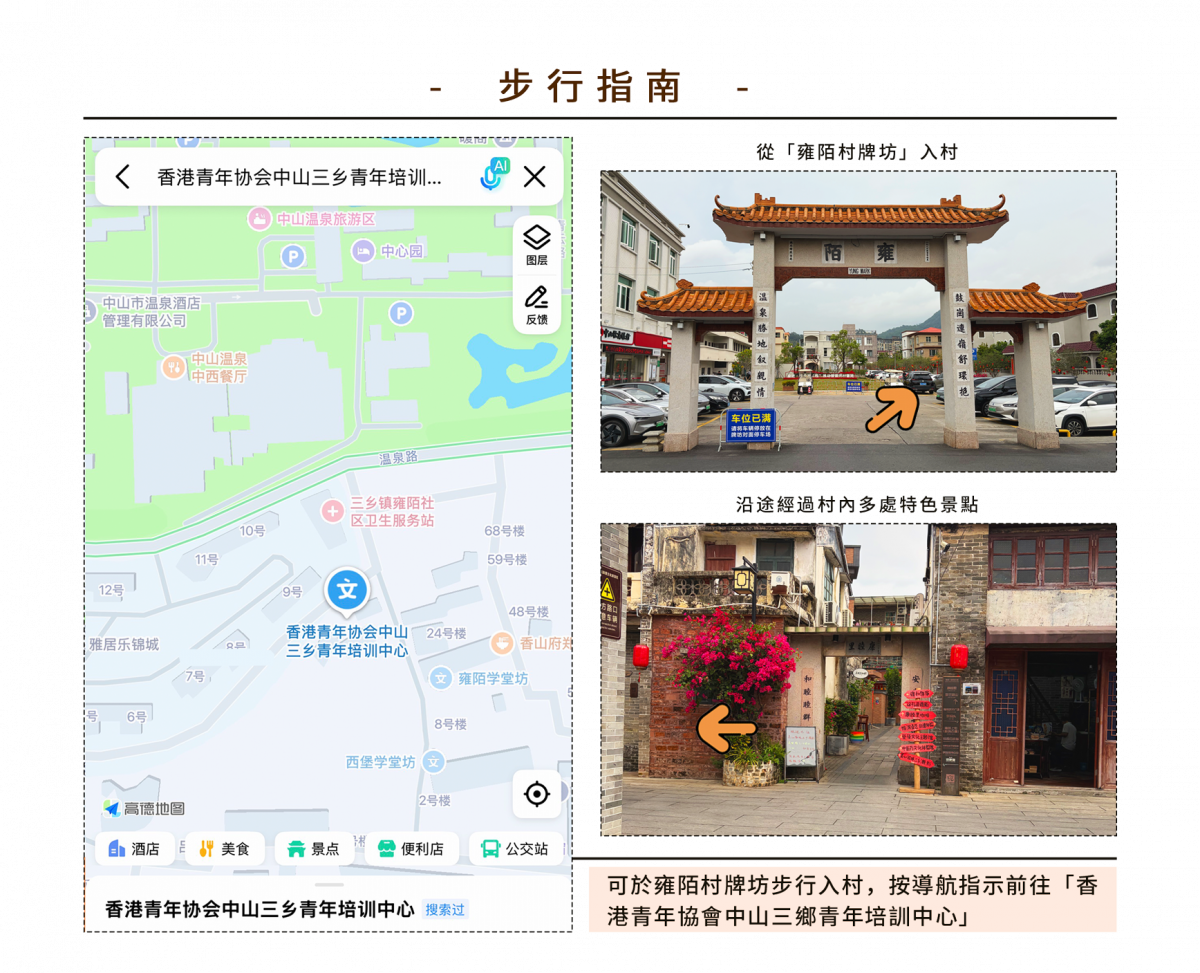Click the 温泉路 road label
This screenshot has width=1200, height=973.
(x=398, y=459)
